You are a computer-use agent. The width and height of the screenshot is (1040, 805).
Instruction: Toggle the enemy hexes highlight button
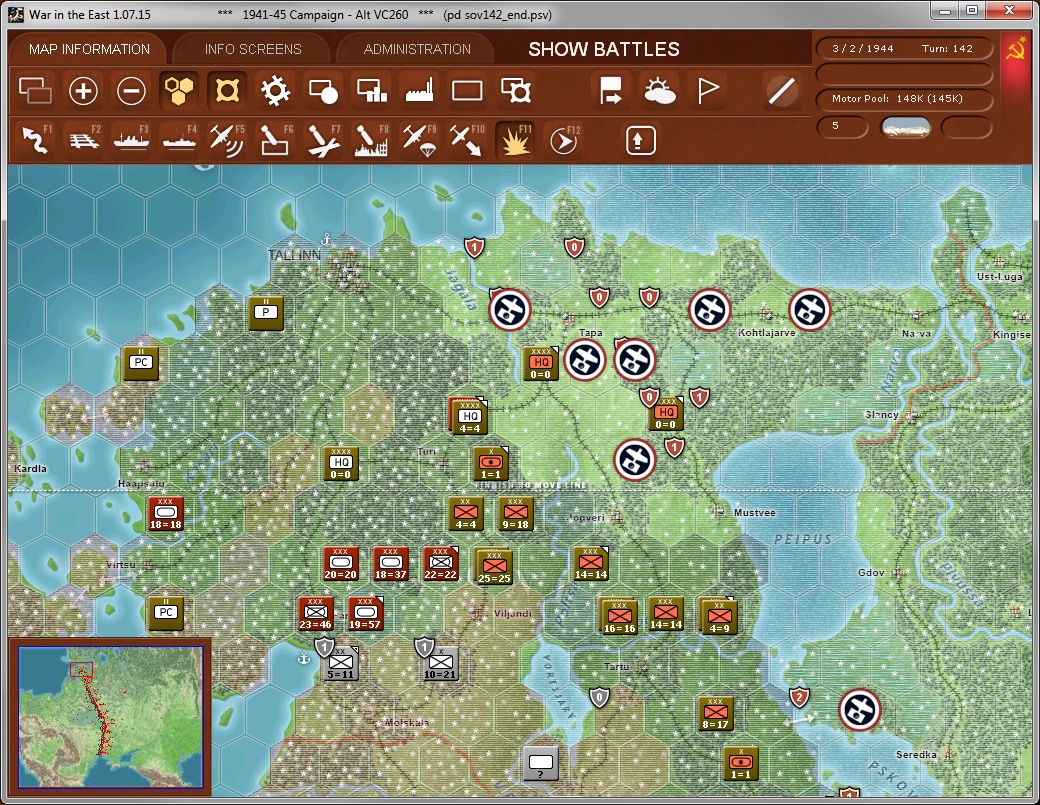click(x=227, y=91)
